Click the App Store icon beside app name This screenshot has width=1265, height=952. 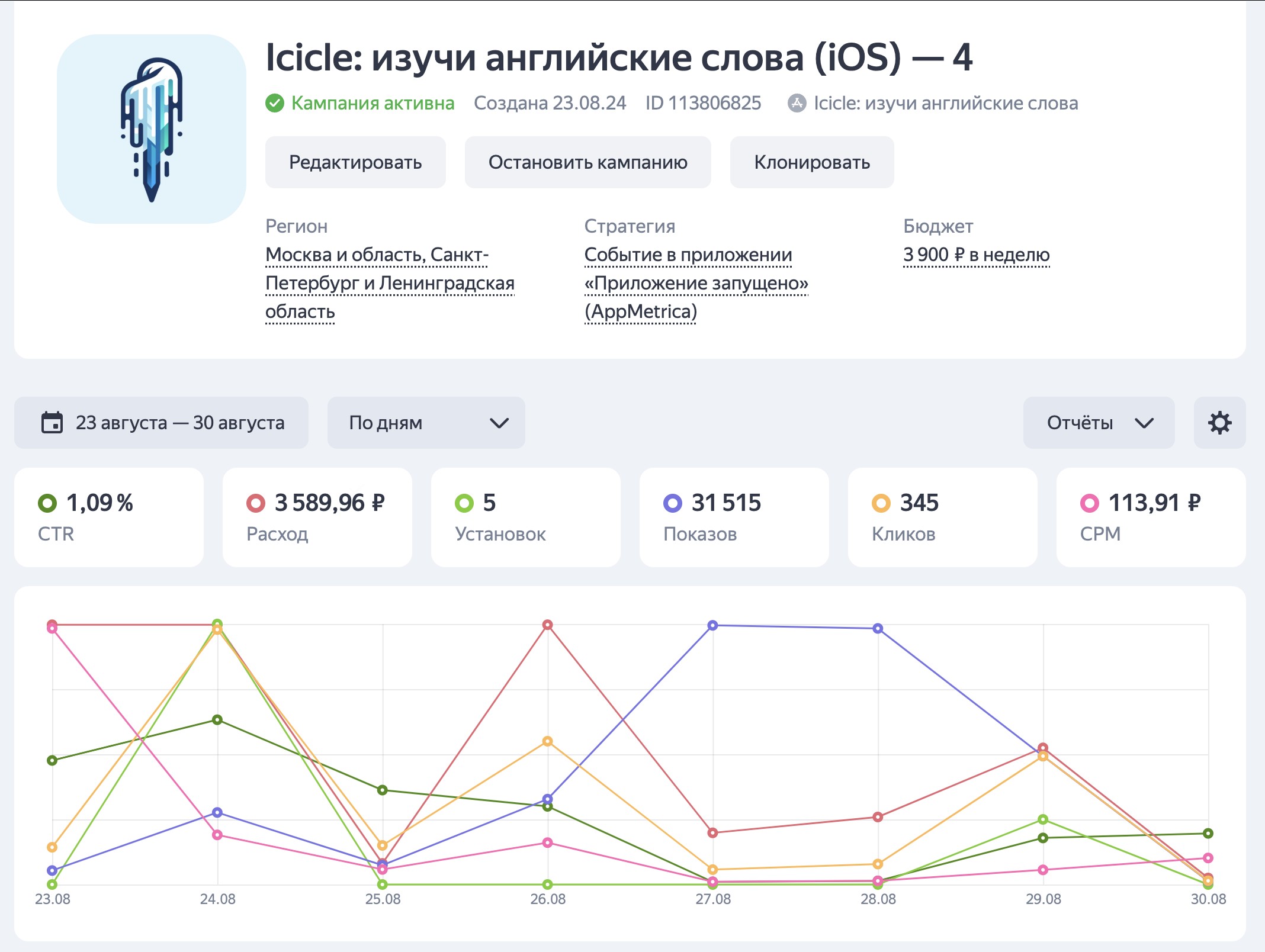click(x=797, y=103)
